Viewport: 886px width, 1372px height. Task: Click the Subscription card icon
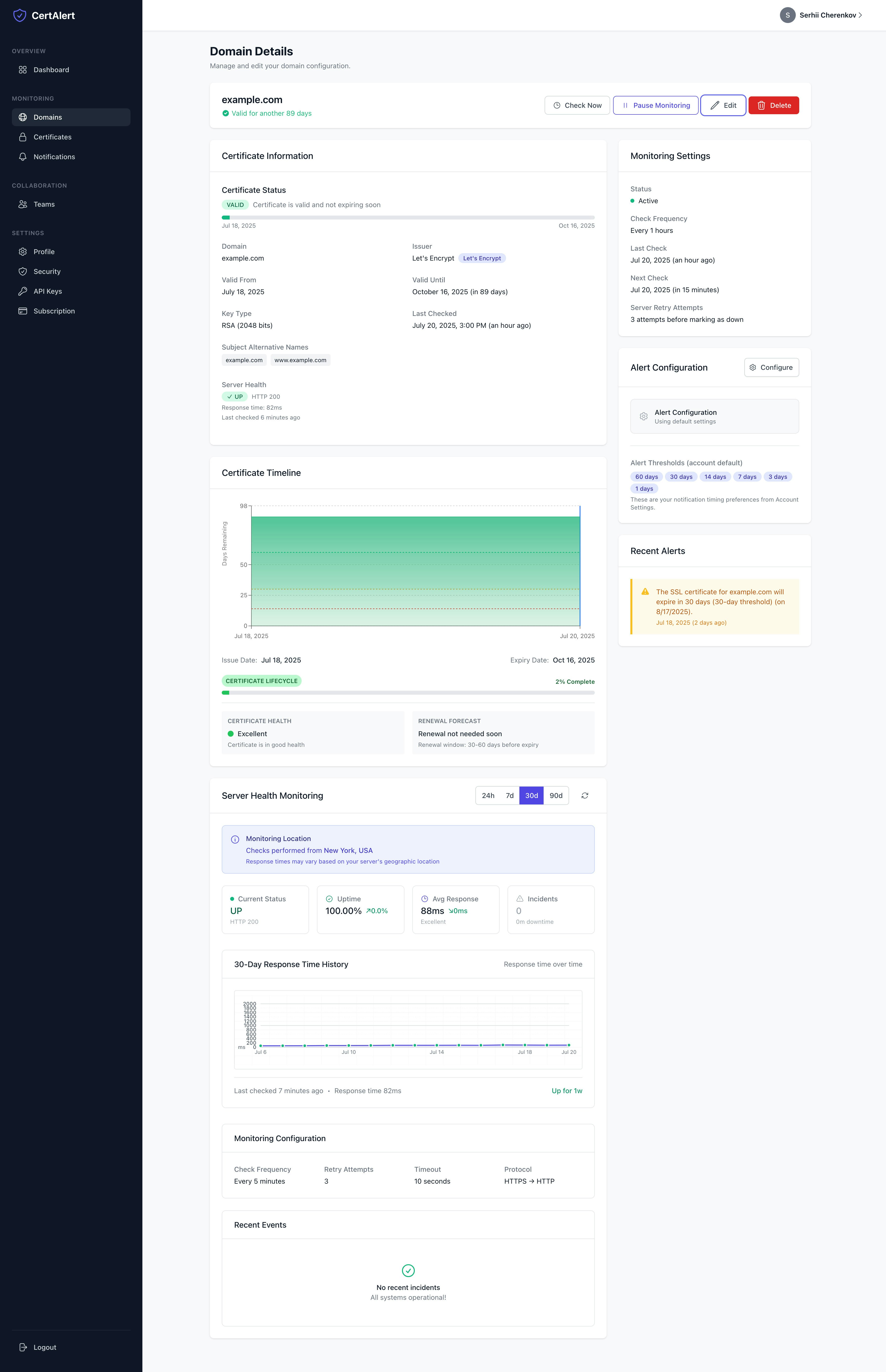pyautogui.click(x=23, y=311)
